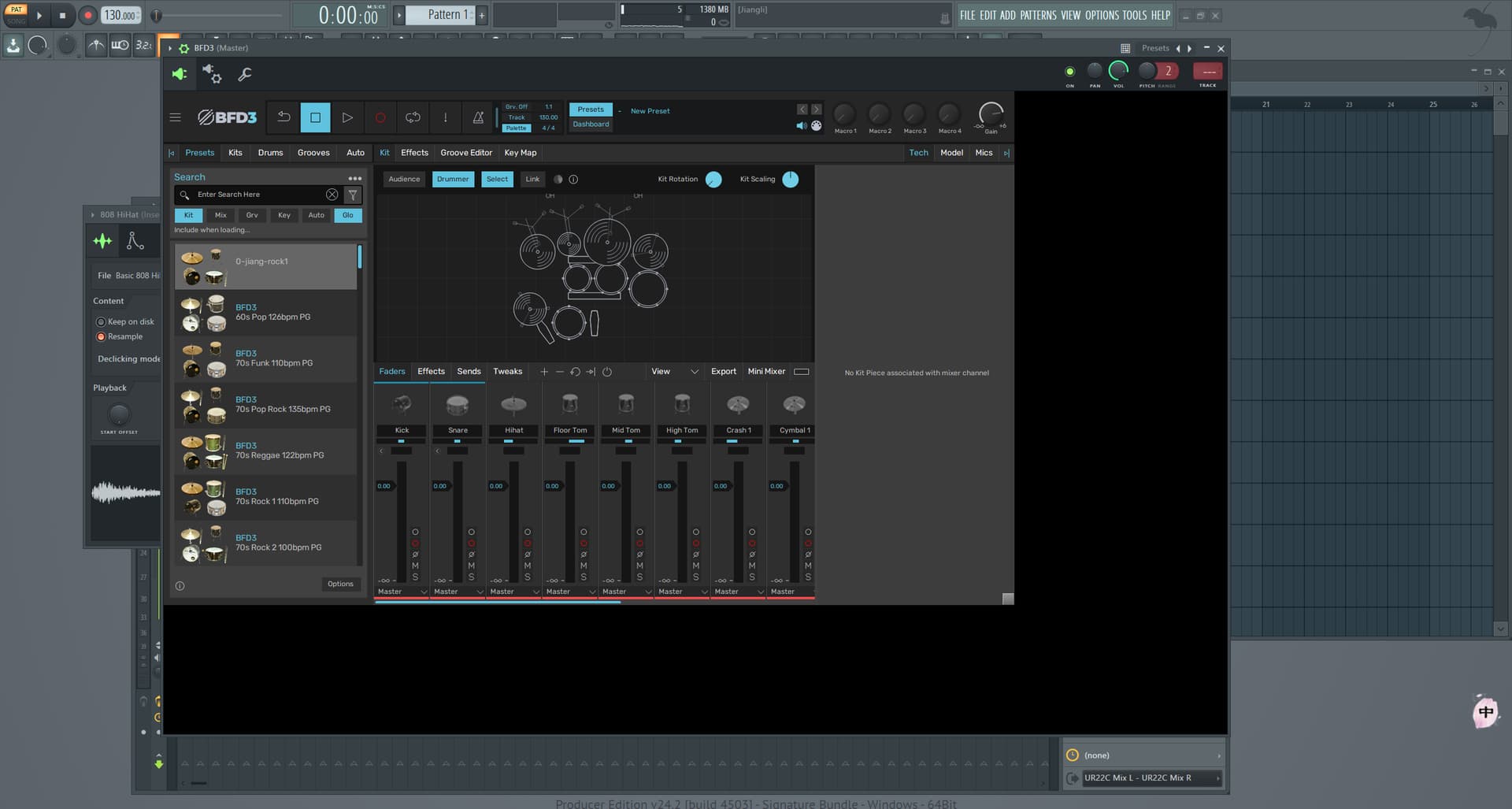1512x809 pixels.
Task: Open the mixer View dropdown
Action: (675, 372)
